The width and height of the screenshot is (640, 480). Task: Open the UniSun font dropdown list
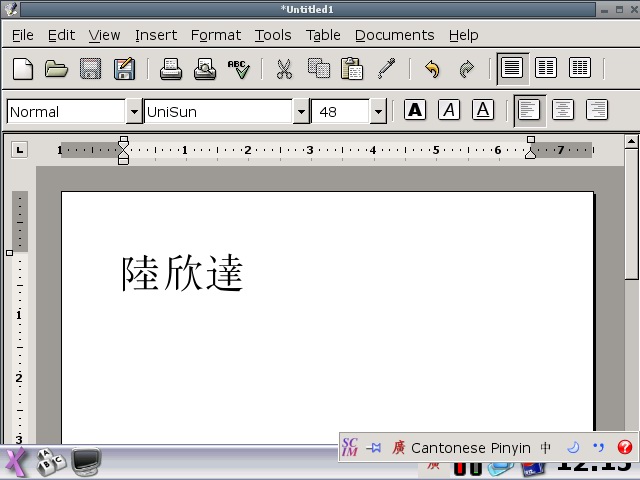(300, 111)
